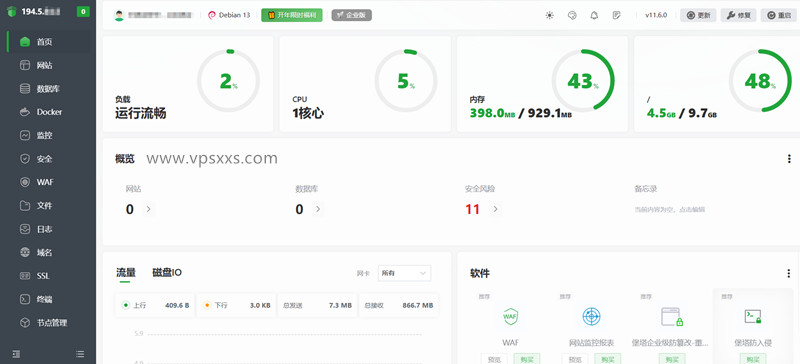Click 预览 under the WAF software
Viewport: 800px width, 364px height.
494,359
